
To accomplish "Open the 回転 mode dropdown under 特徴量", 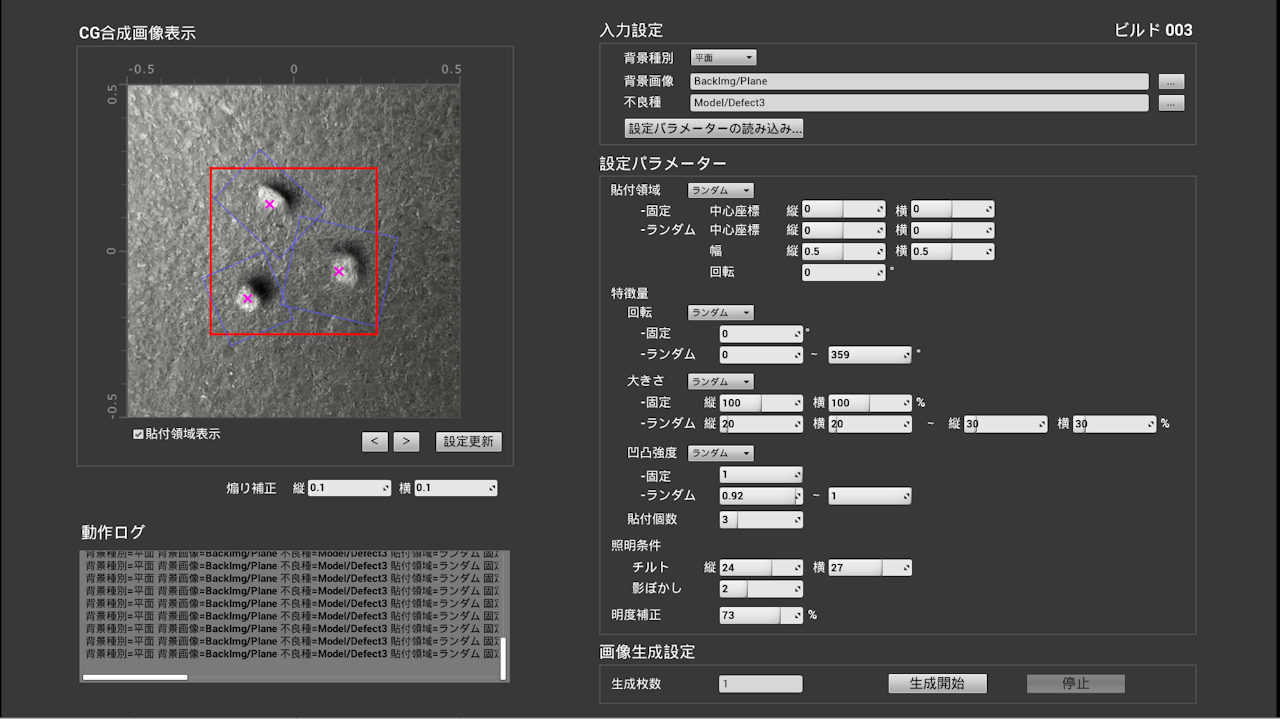I will click(720, 312).
